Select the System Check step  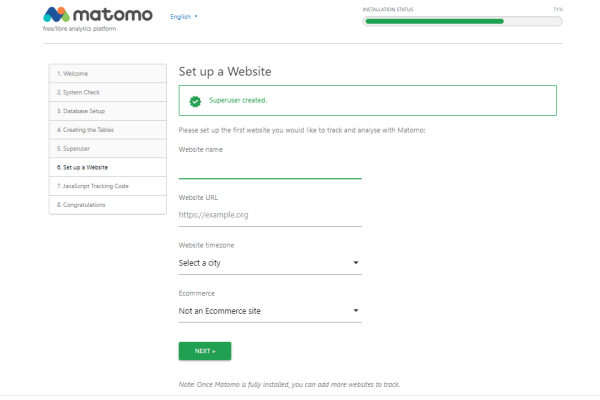(107, 92)
